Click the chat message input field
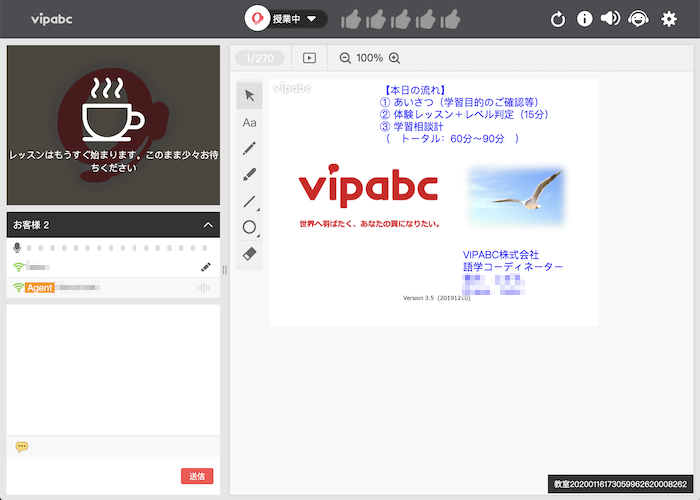 (94, 475)
